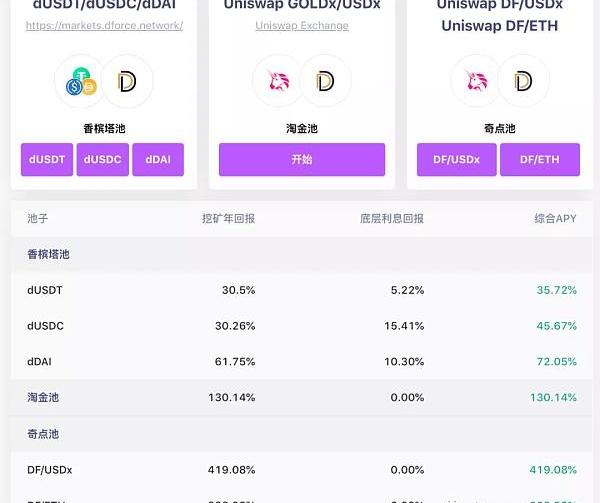Open the markets.dforce.network link
Screen dimensions: 600x503
(104, 25)
